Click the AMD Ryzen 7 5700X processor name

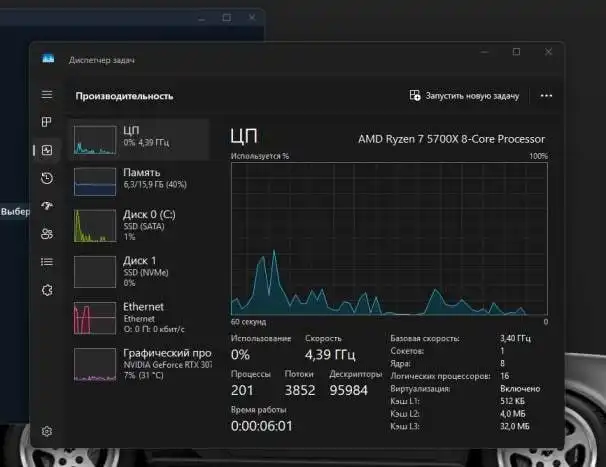point(451,139)
